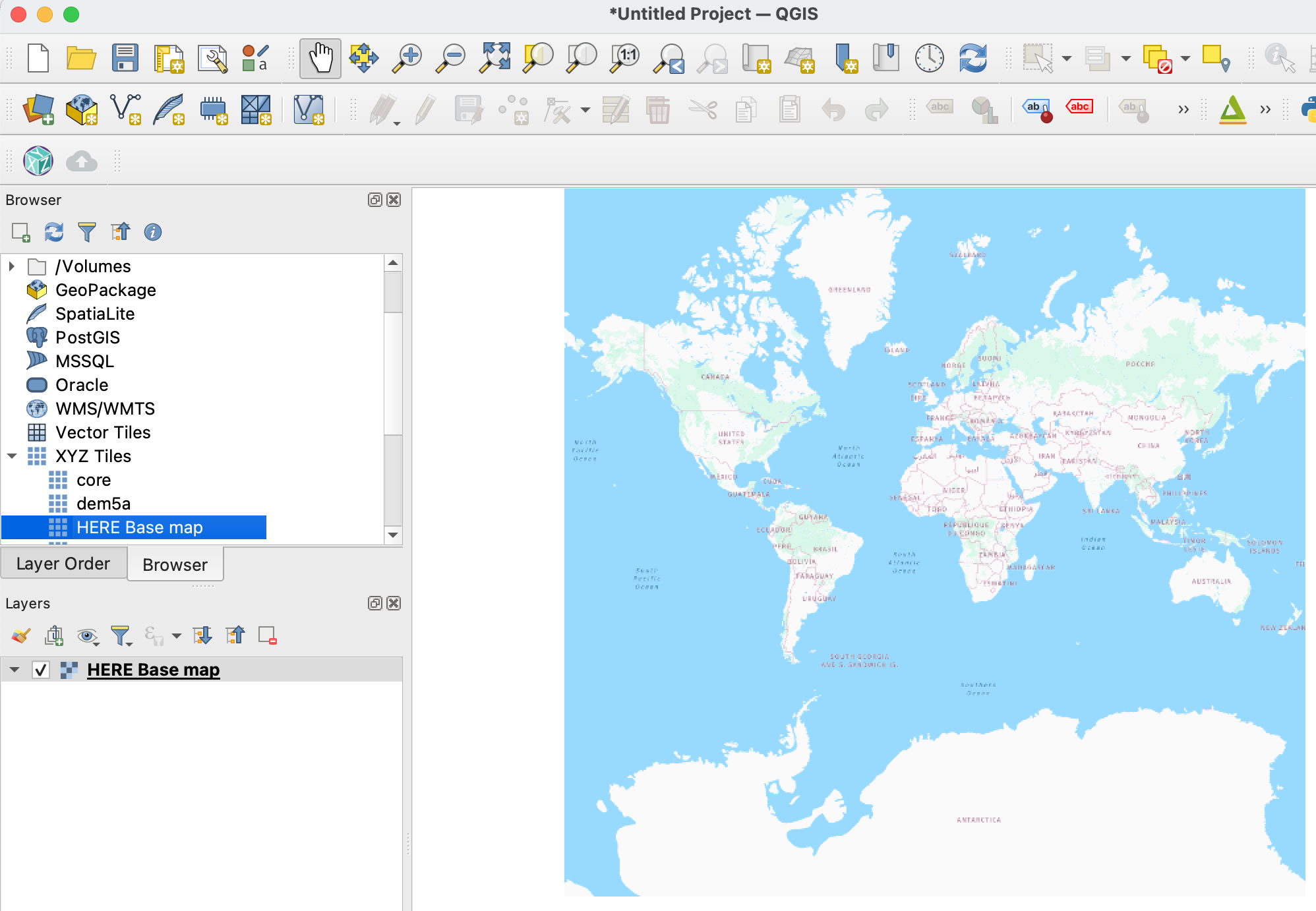Switch to Layer Order tab
Viewport: 1316px width, 911px height.
tap(63, 564)
